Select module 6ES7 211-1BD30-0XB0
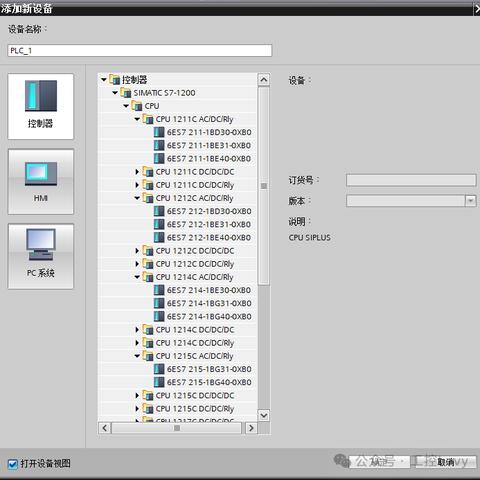 209,132
